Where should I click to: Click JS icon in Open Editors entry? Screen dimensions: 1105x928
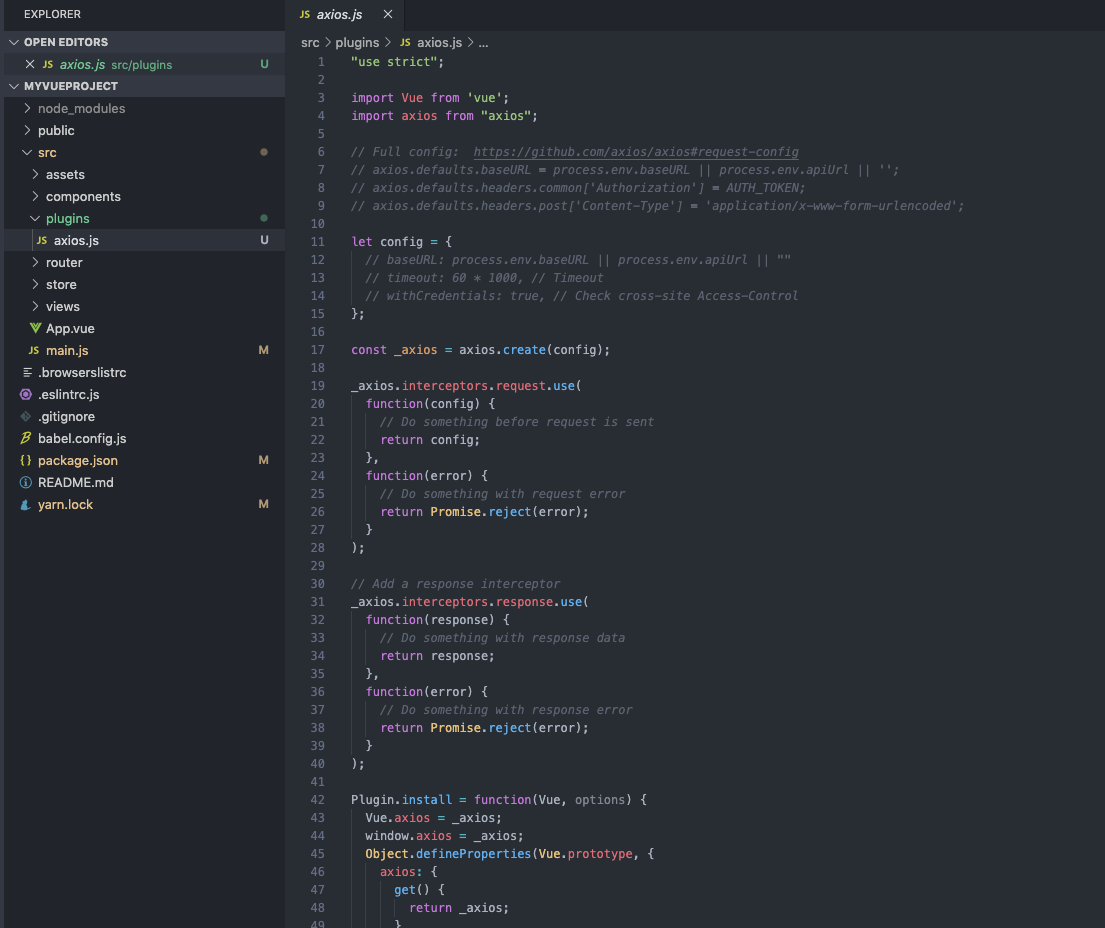47,64
